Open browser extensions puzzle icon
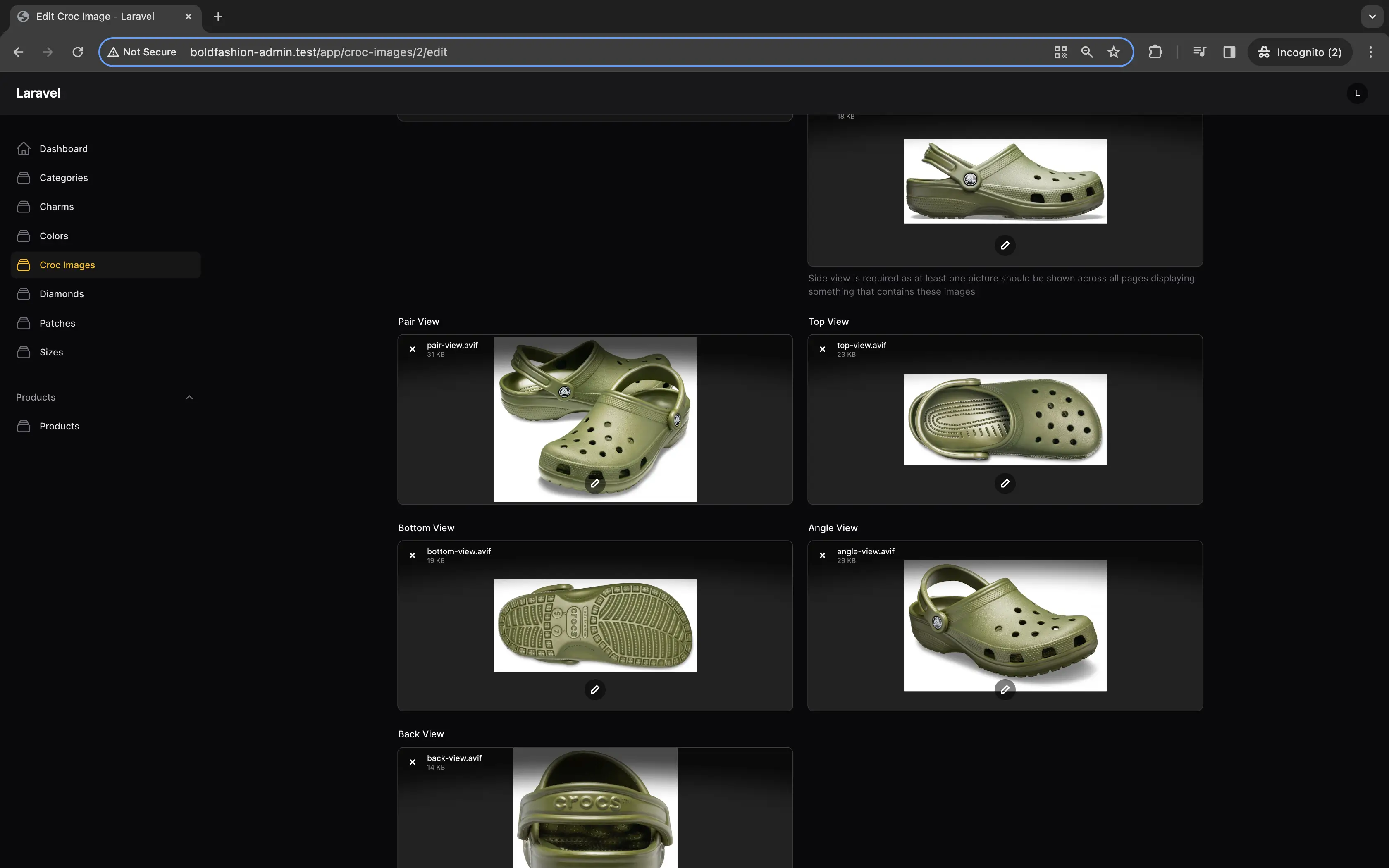 1155,52
